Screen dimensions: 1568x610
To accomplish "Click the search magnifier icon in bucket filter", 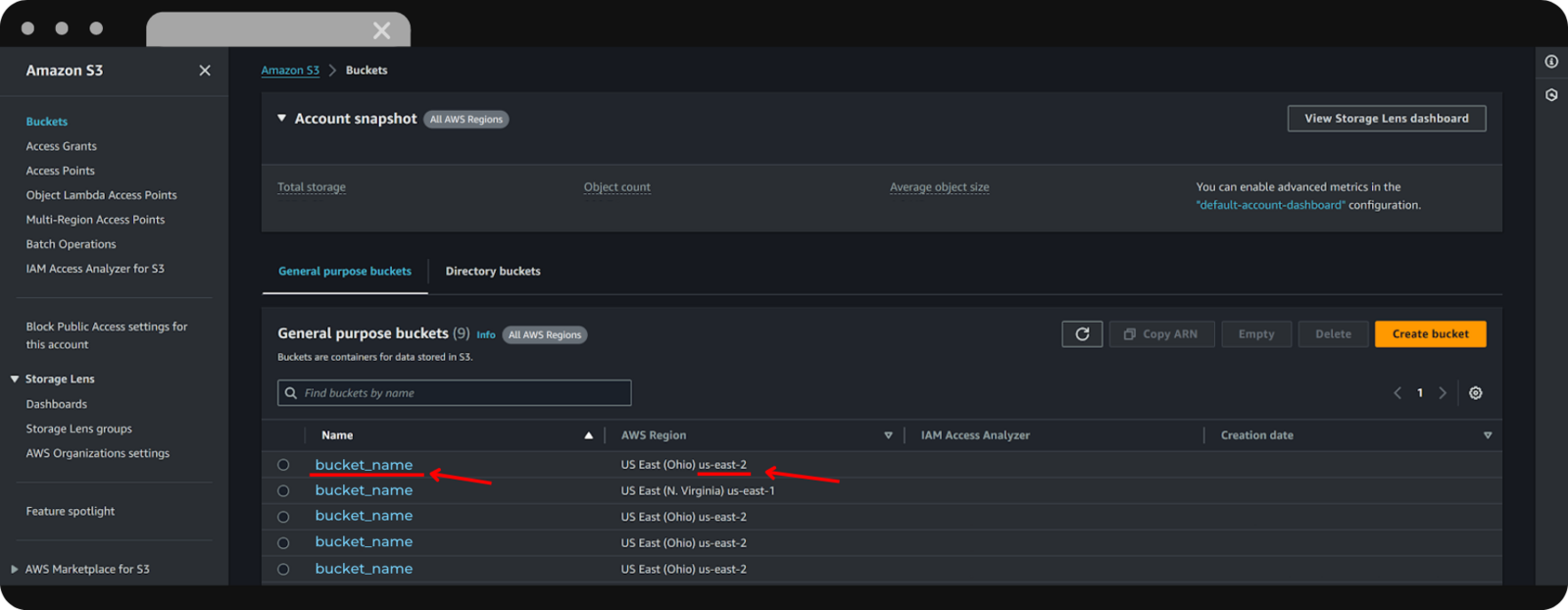I will [291, 393].
